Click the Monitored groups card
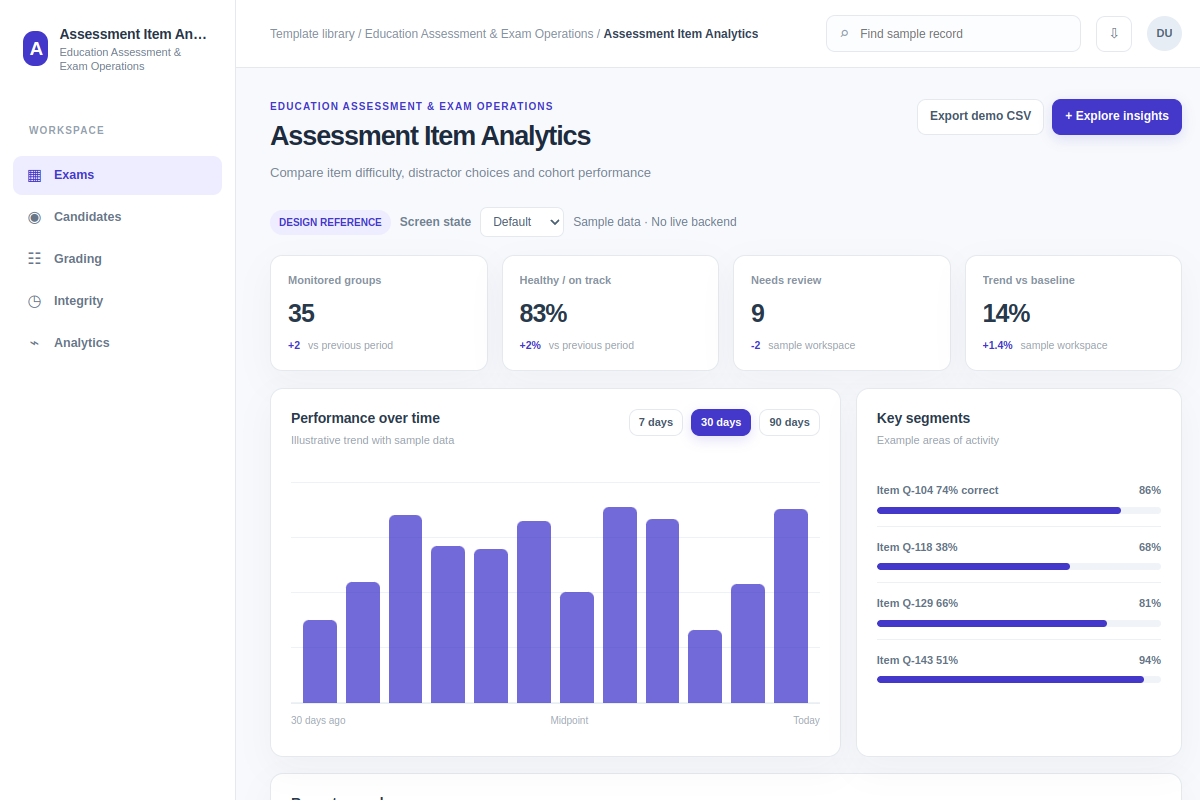Screen dimensions: 1200x800 pyautogui.click(x=379, y=313)
